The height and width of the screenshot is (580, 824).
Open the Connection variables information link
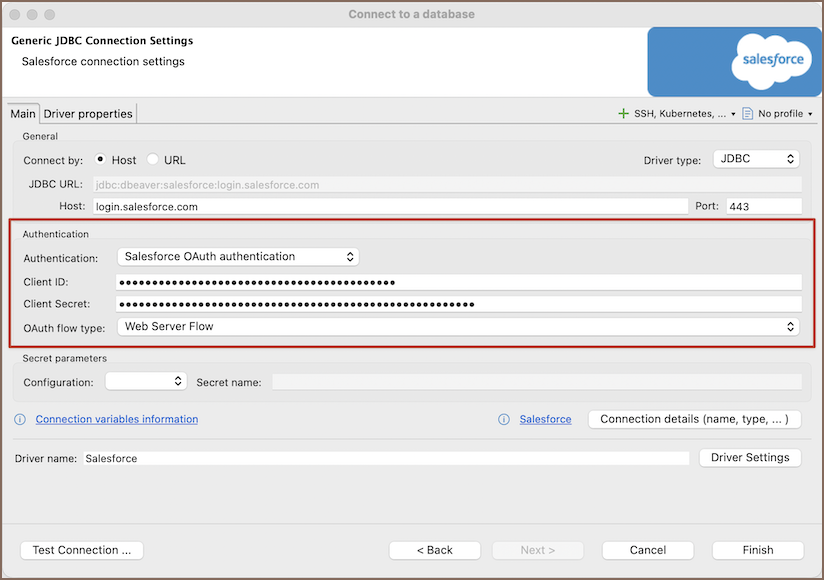[117, 419]
